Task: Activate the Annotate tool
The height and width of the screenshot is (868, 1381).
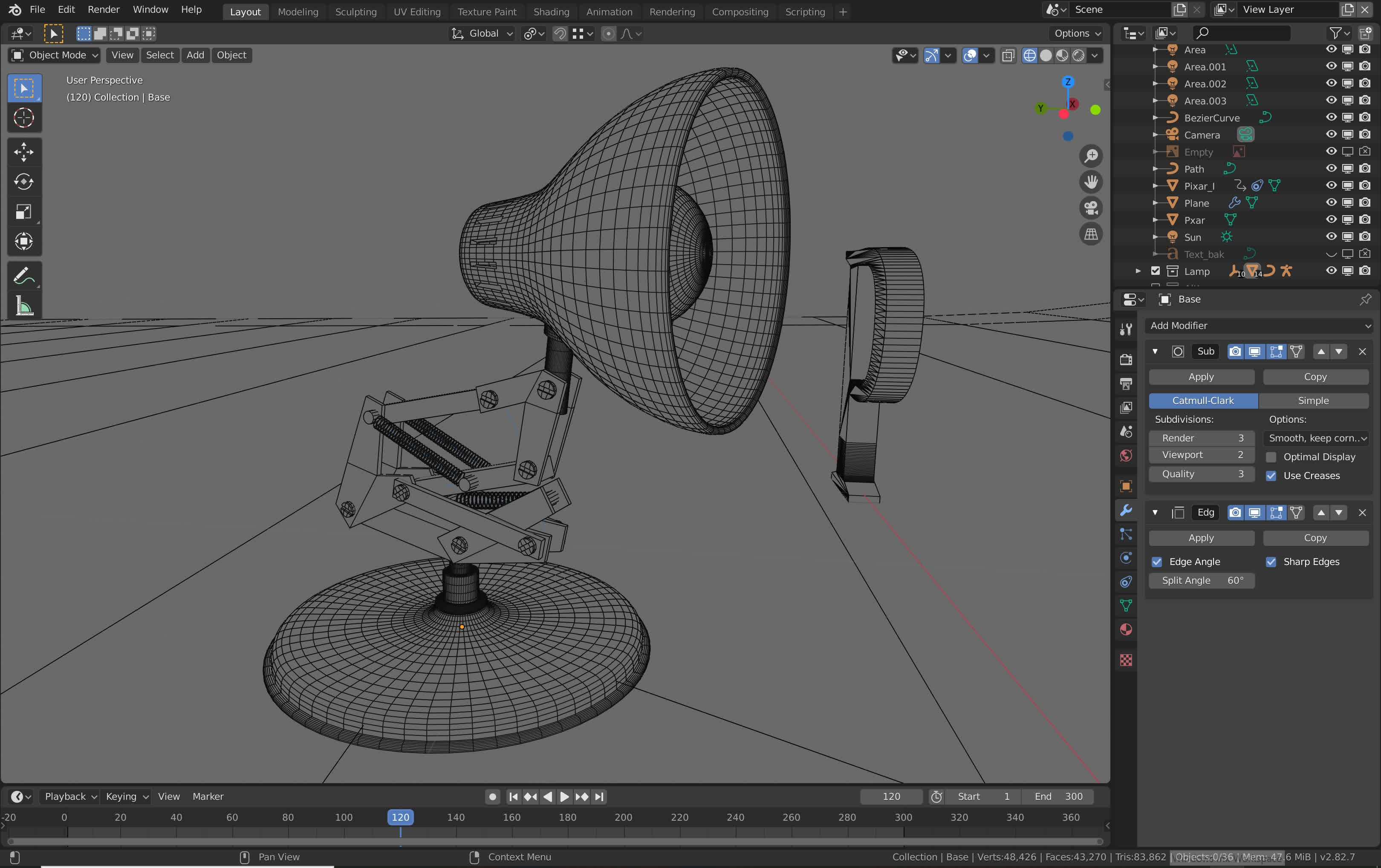Action: coord(23,277)
